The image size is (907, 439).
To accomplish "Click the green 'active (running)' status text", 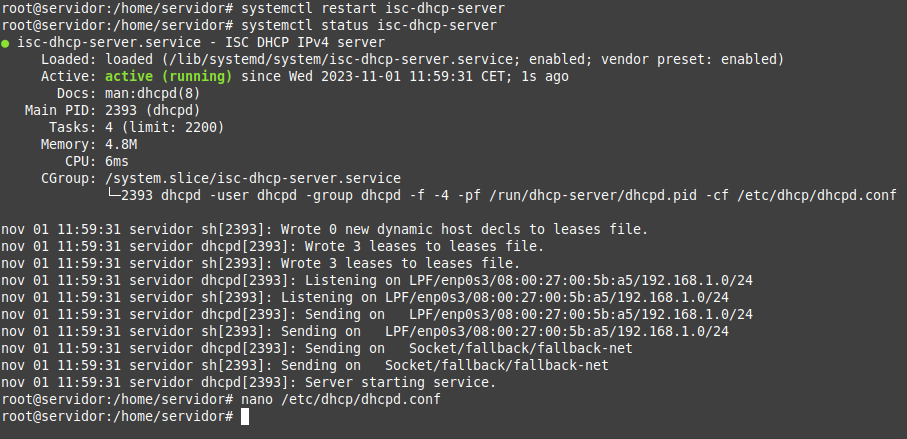I will pyautogui.click(x=168, y=76).
